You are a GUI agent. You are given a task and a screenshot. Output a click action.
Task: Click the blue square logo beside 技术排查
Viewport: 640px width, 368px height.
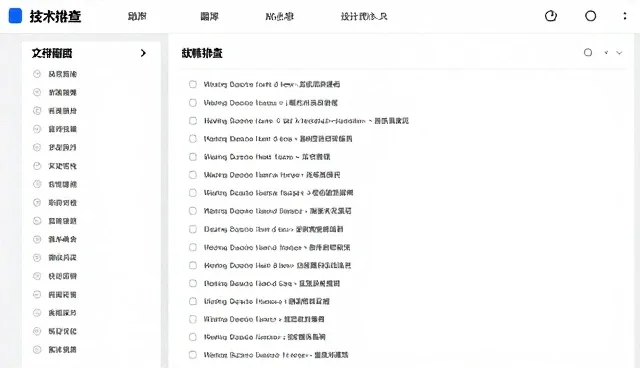pos(16,16)
